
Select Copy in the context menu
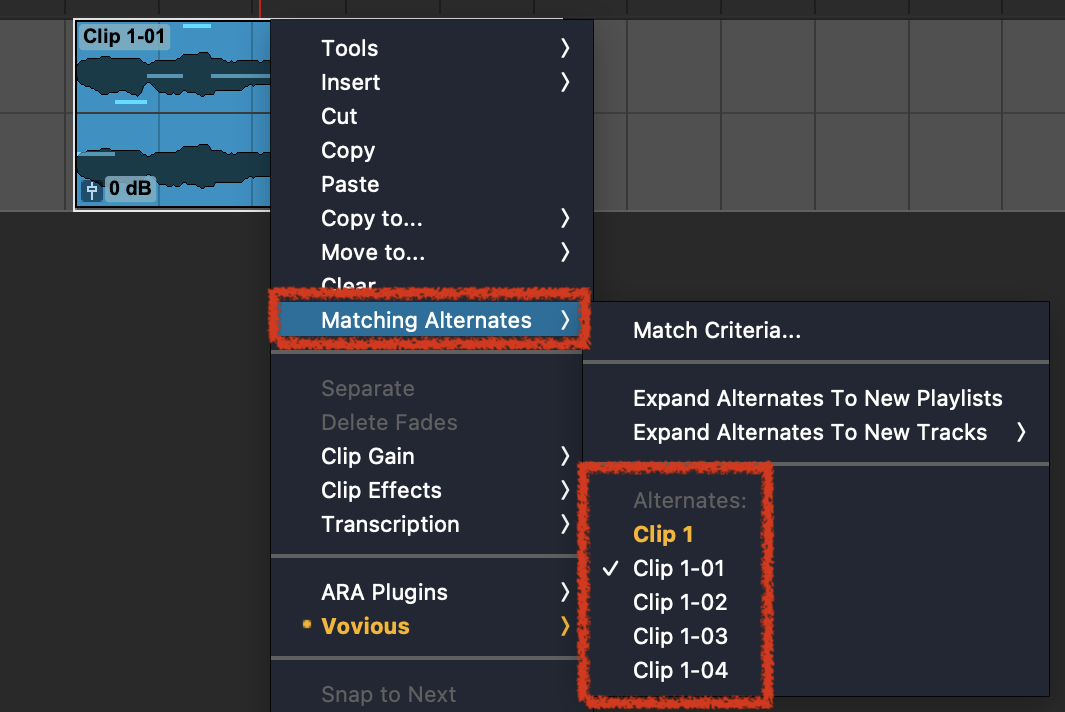point(348,150)
